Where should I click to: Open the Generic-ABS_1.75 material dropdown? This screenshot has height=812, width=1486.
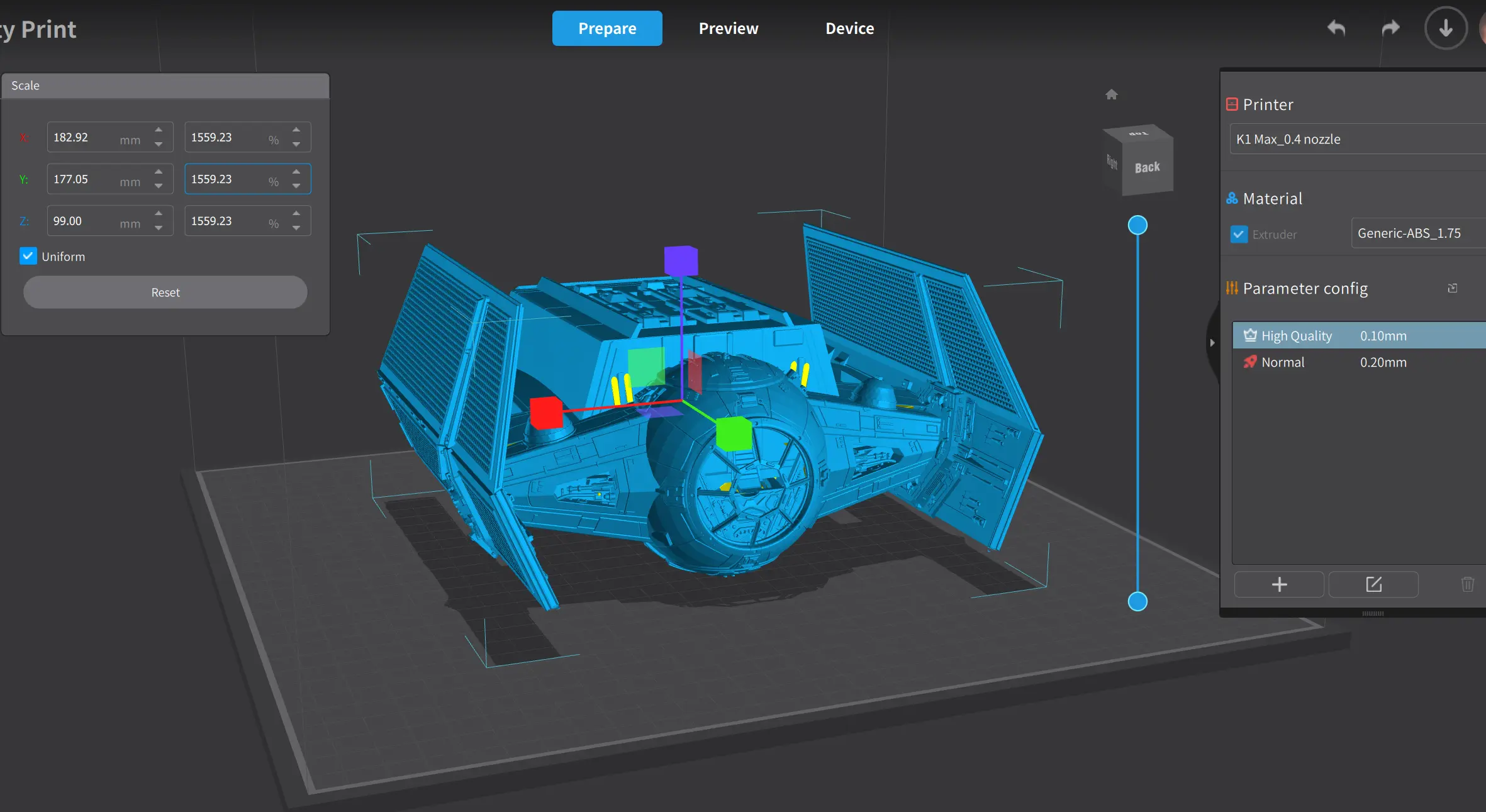1419,233
